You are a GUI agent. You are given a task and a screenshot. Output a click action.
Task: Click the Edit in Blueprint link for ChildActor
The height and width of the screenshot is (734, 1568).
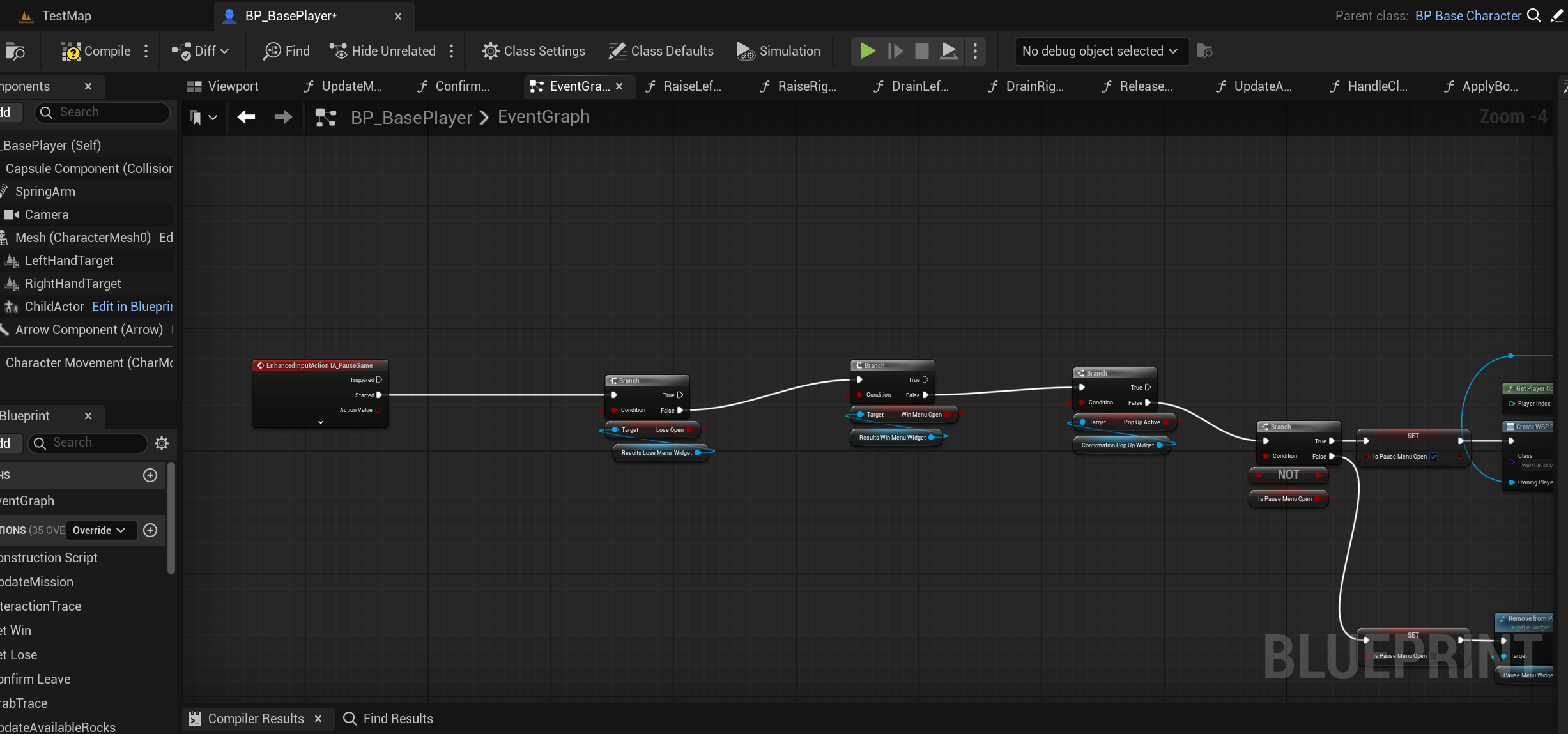[132, 307]
